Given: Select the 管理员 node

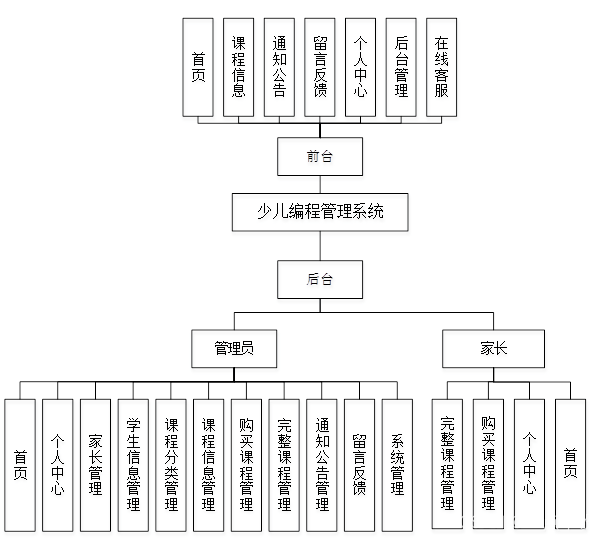Looking at the screenshot, I should [x=234, y=349].
